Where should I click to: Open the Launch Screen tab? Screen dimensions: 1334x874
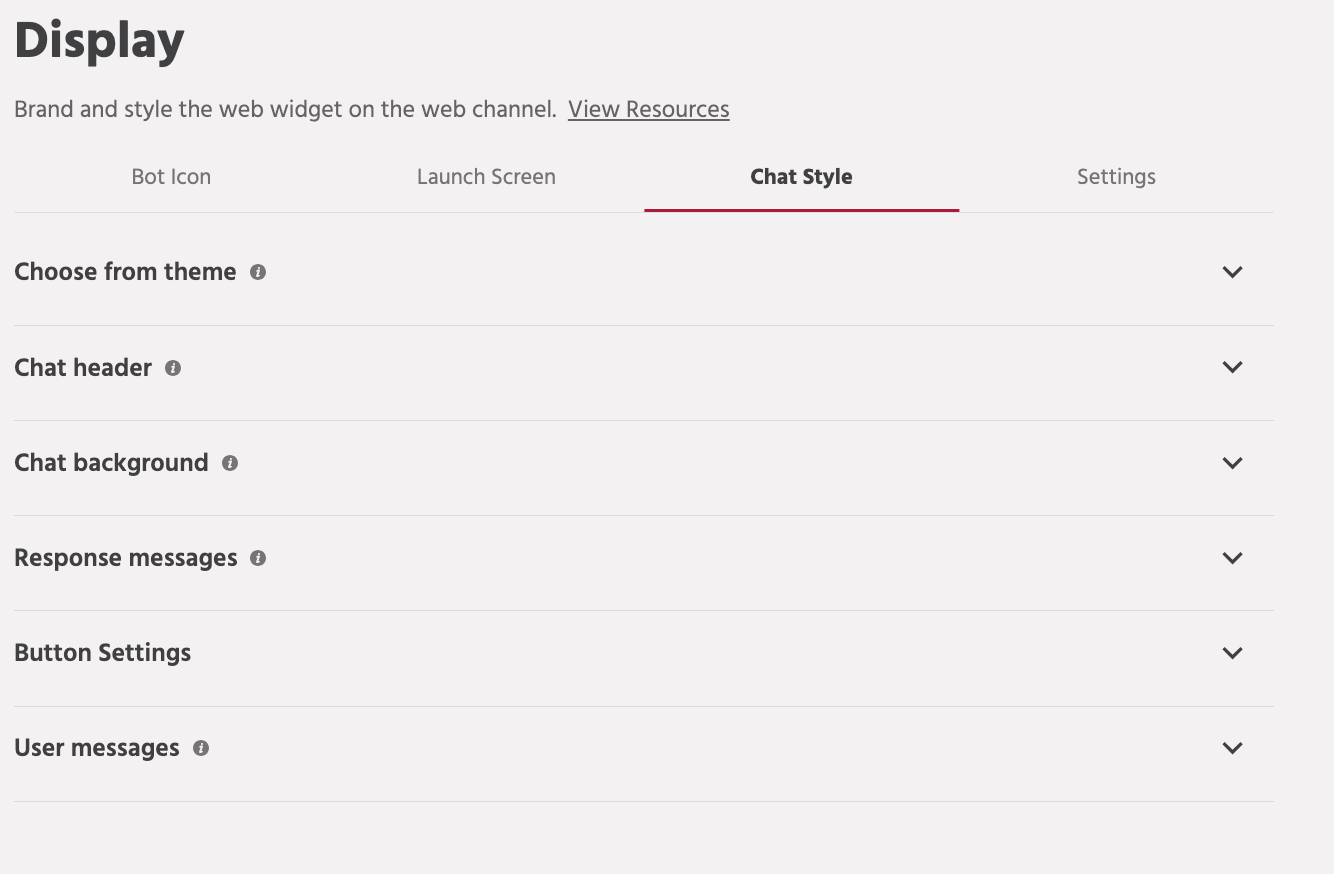(x=486, y=177)
